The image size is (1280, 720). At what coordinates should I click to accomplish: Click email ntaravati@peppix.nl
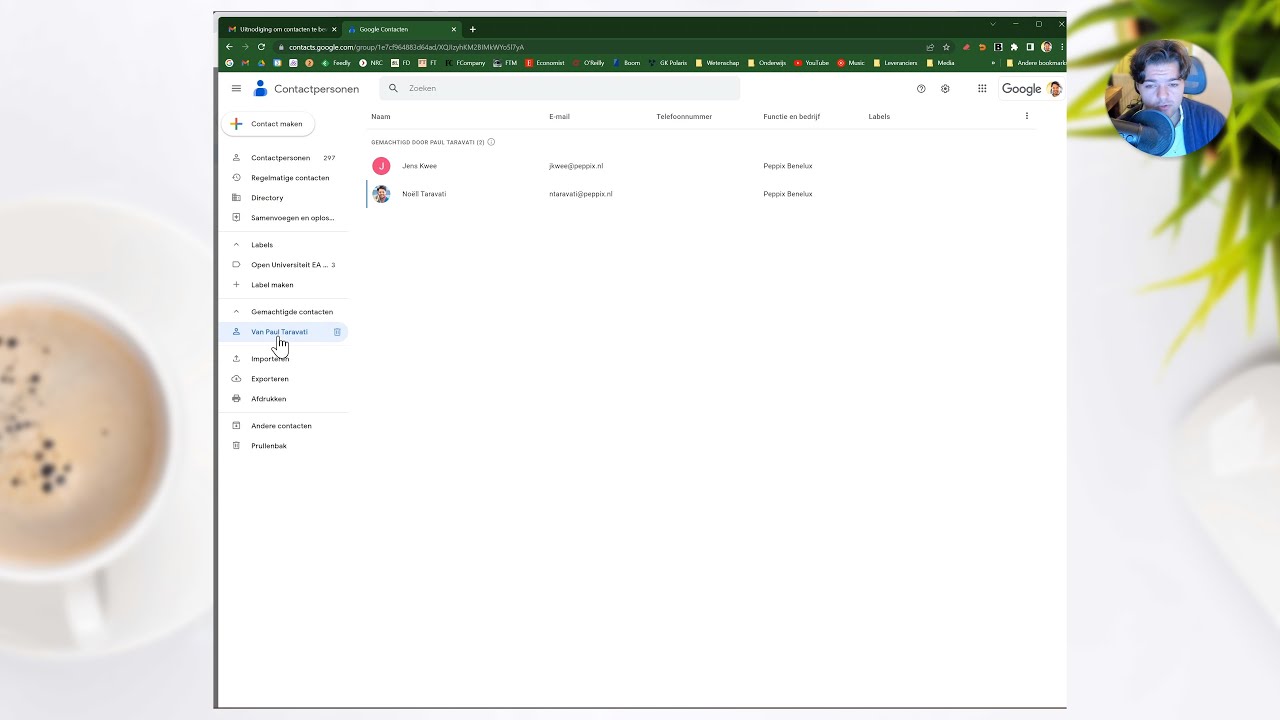tap(580, 194)
